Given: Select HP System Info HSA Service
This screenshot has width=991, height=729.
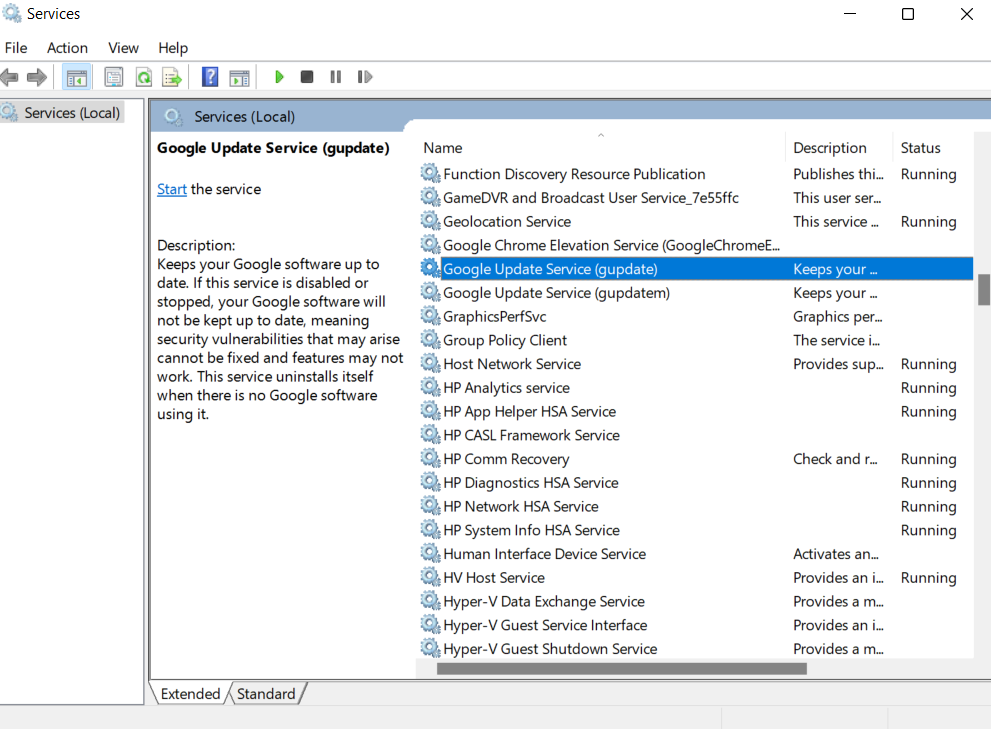Looking at the screenshot, I should click(695, 530).
